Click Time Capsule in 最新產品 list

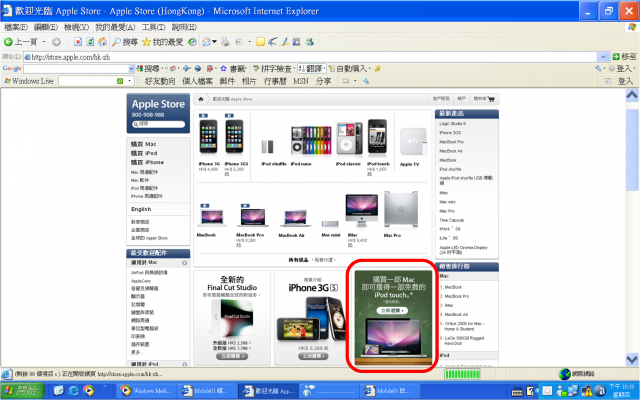[451, 220]
